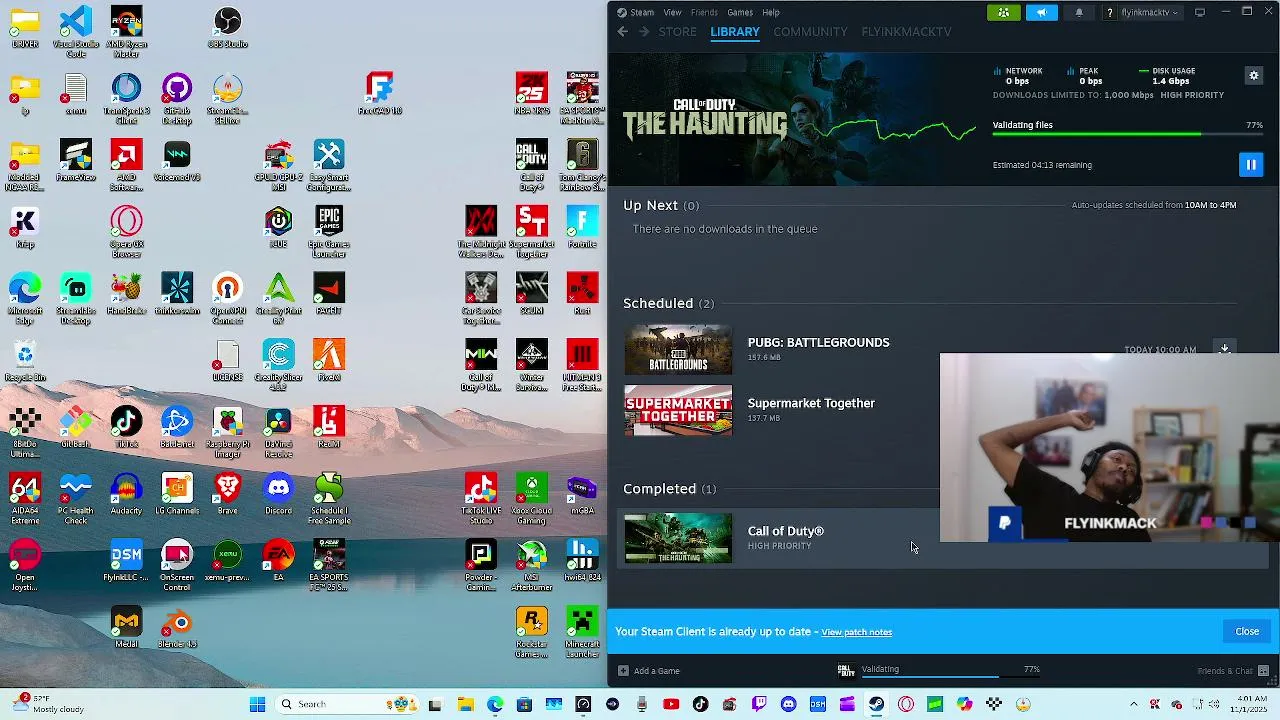Open the Games menu in Steam

[x=740, y=12]
